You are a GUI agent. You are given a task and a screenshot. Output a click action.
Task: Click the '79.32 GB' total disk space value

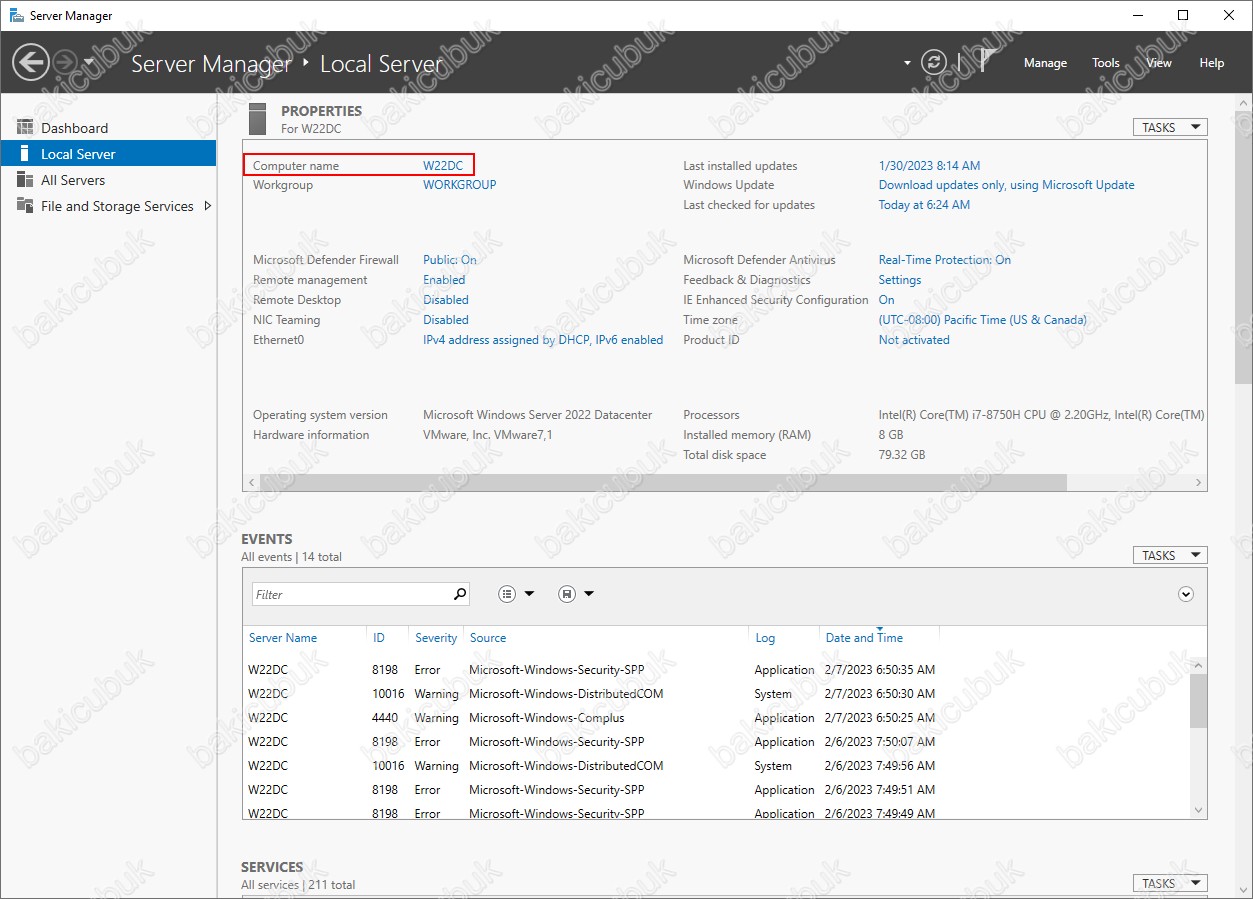[902, 455]
